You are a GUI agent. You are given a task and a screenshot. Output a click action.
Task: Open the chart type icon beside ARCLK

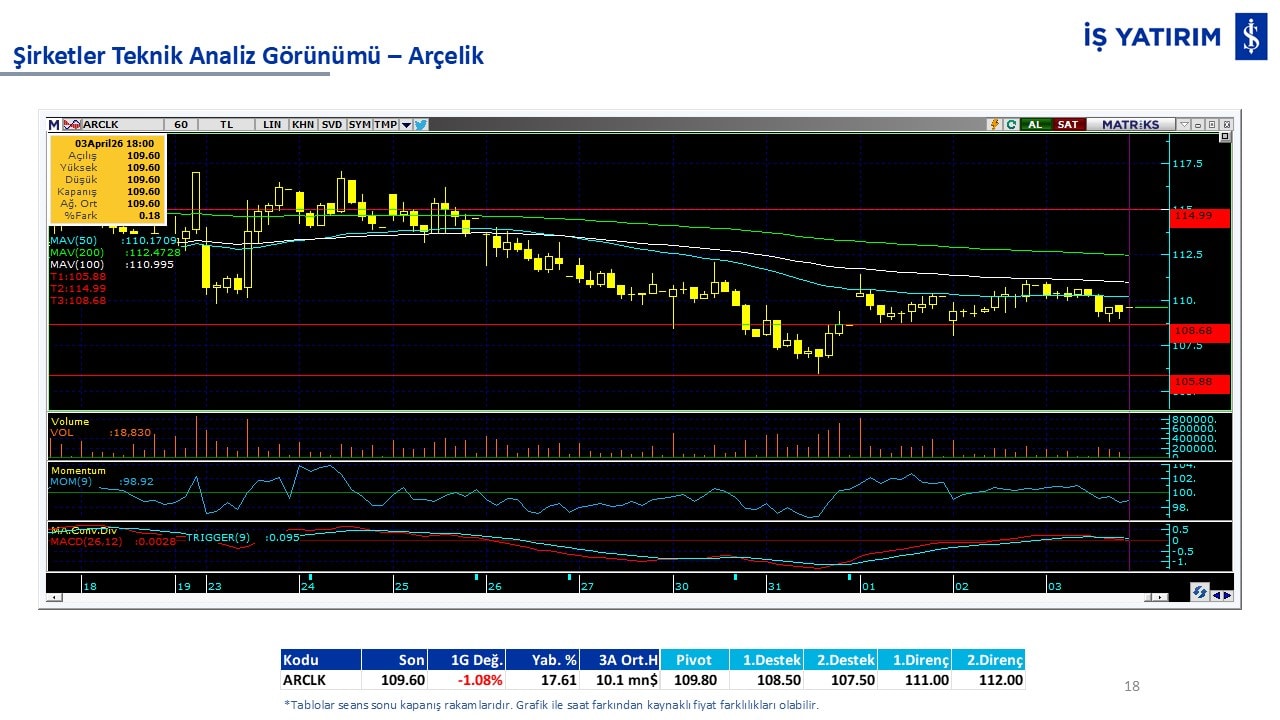tap(71, 125)
